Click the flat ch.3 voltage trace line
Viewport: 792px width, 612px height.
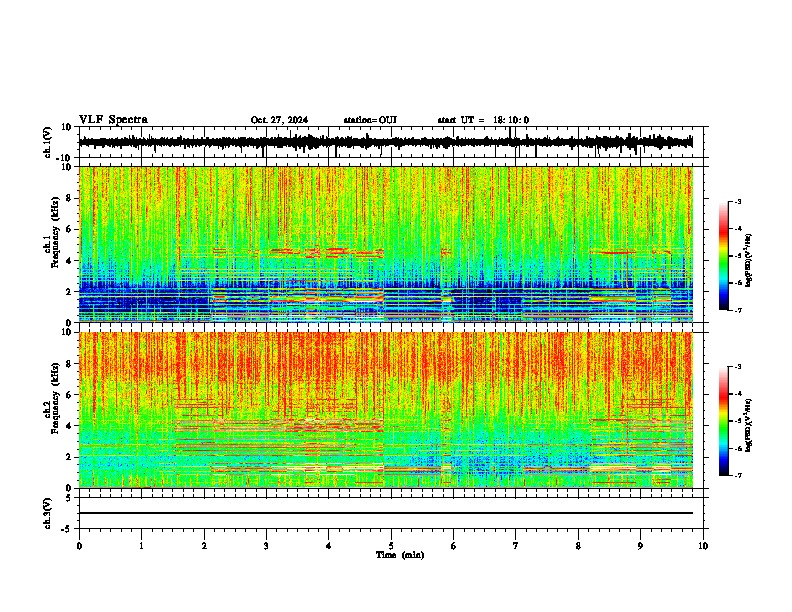386,513
